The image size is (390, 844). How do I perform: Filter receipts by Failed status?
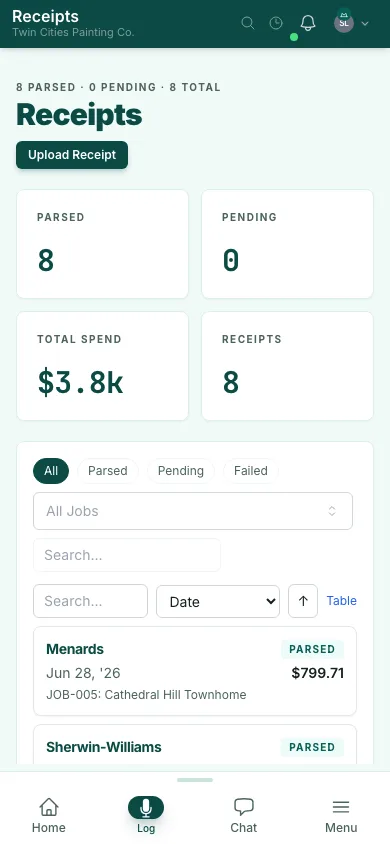coord(251,471)
